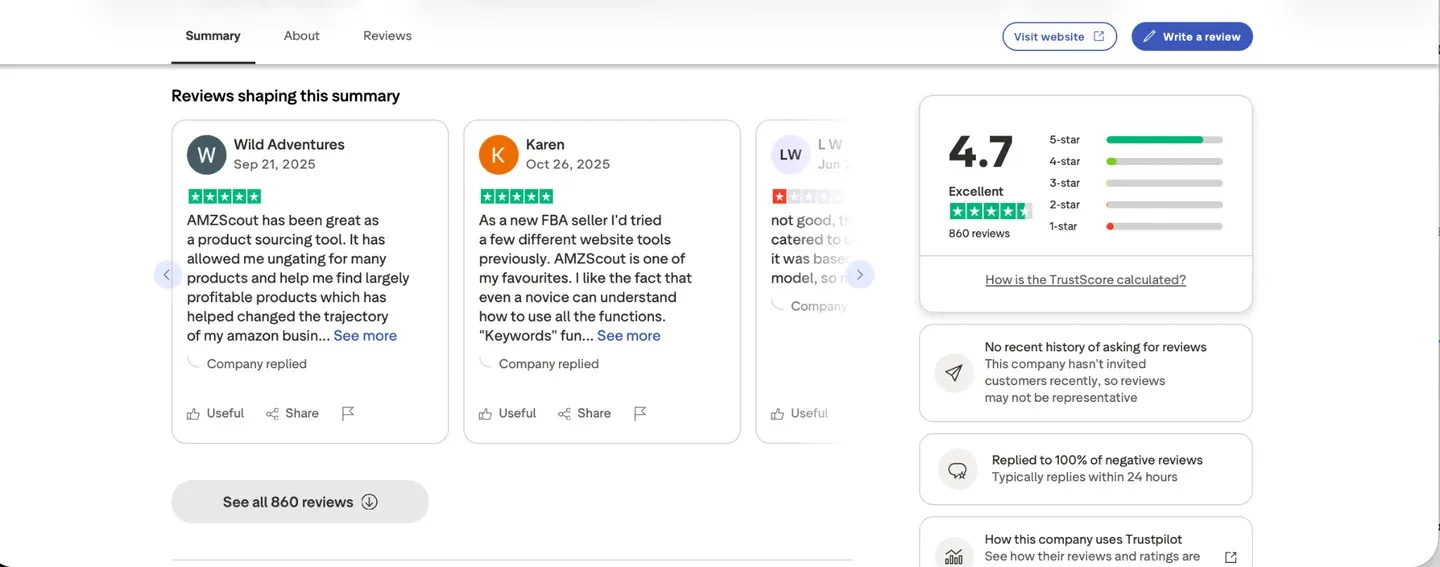The image size is (1440, 567).
Task: Click How is the TrustScore calculated link
Action: coord(1085,280)
